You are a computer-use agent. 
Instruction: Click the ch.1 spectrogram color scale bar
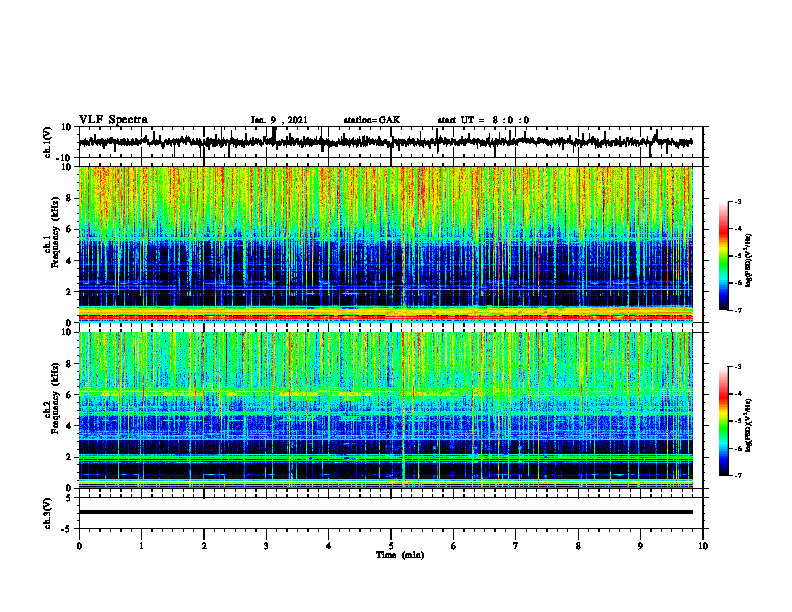[x=723, y=256]
